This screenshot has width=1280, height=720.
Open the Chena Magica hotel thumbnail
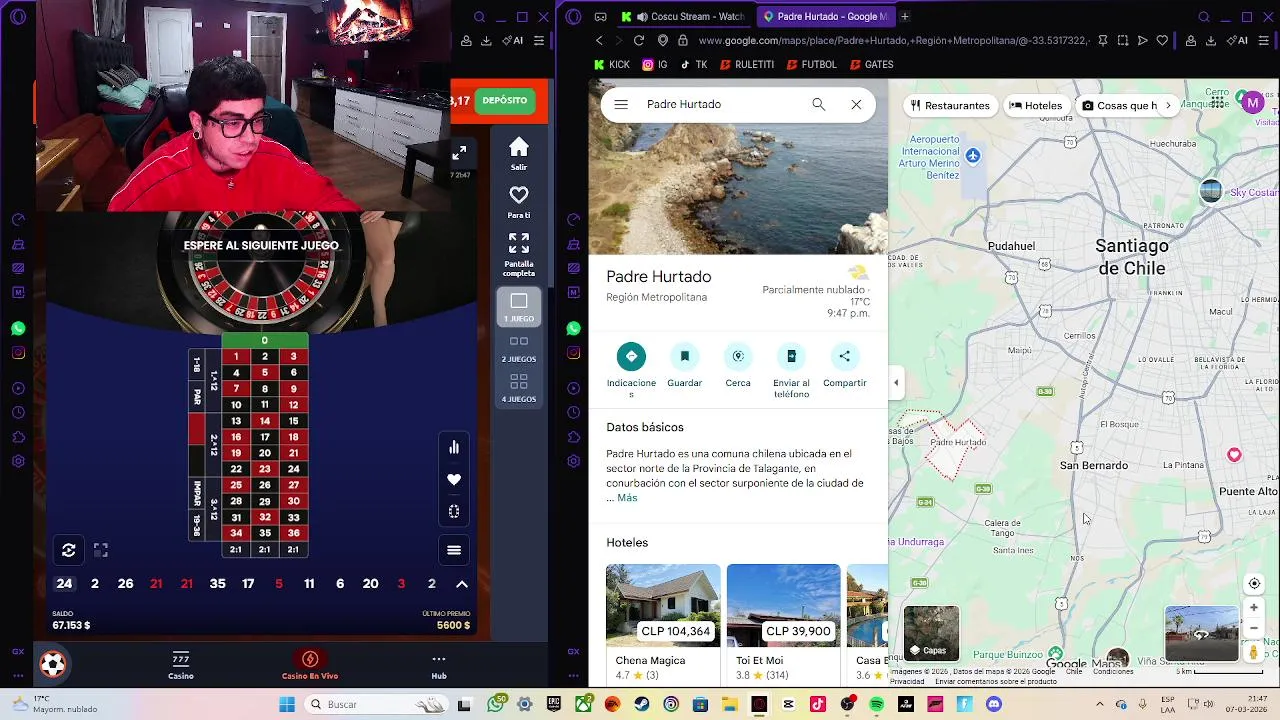pos(663,606)
